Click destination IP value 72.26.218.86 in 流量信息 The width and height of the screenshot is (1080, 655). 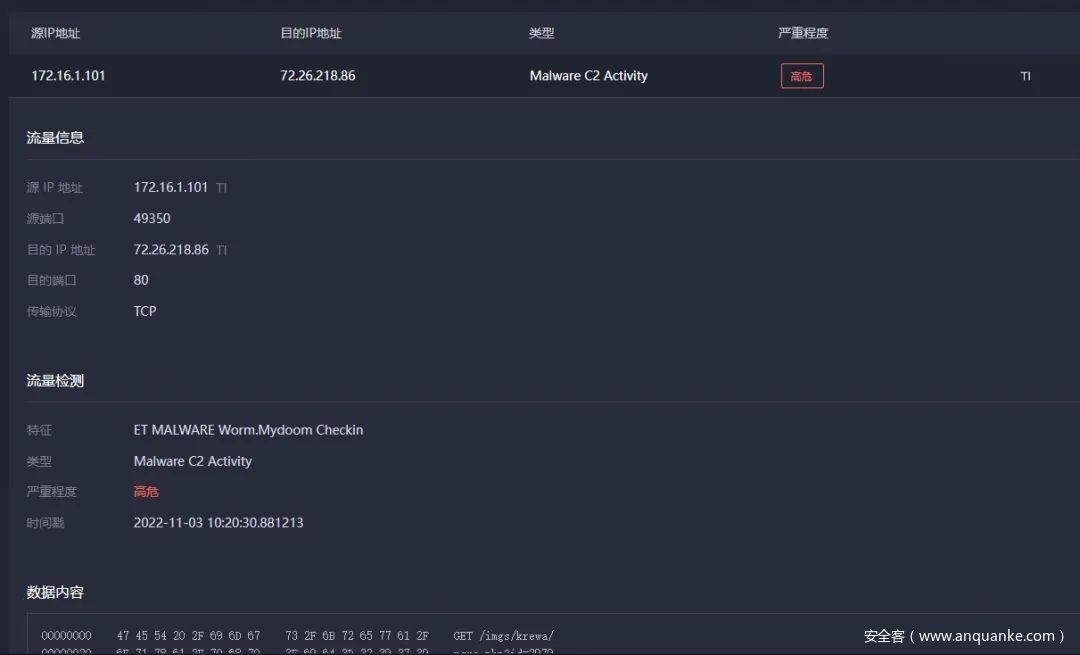171,249
